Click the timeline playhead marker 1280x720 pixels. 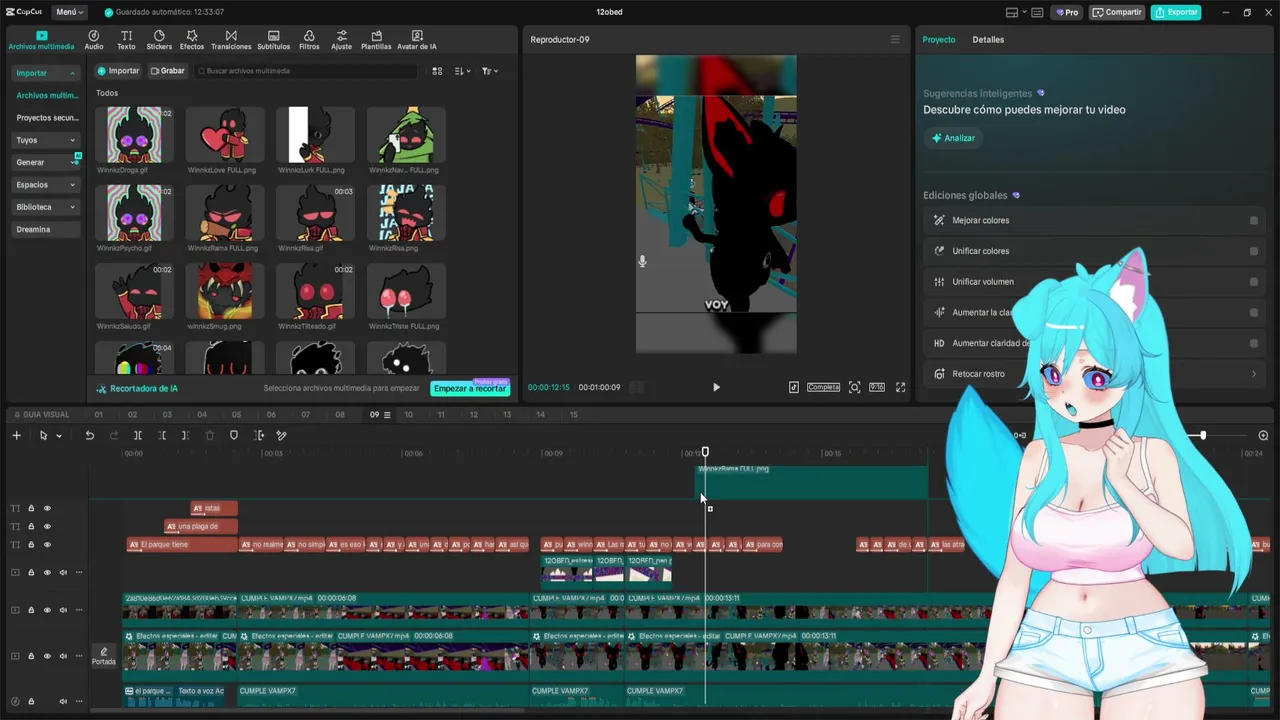click(705, 453)
